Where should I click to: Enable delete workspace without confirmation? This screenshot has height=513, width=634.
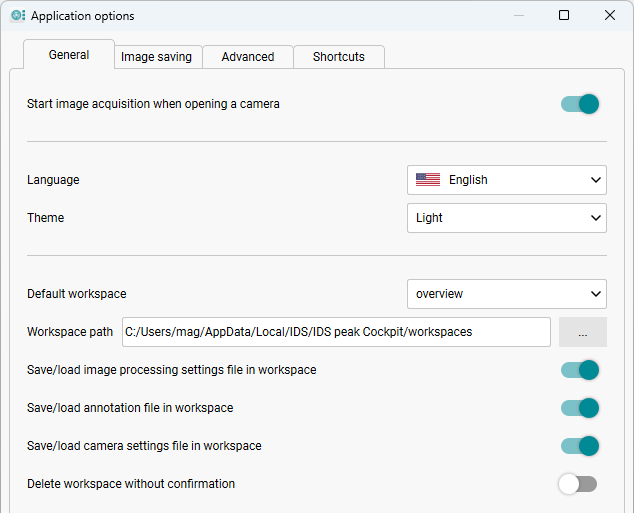pyautogui.click(x=578, y=484)
